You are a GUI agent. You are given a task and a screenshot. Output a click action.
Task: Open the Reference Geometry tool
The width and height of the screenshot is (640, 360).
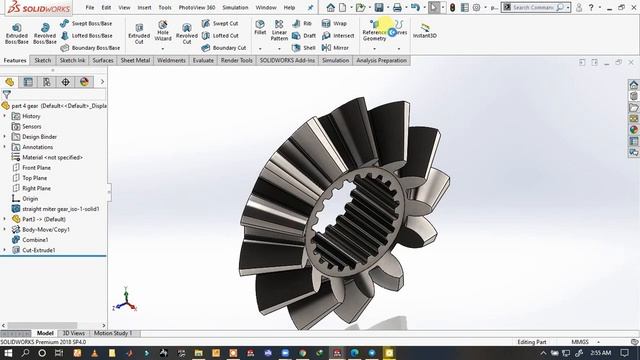pyautogui.click(x=374, y=31)
